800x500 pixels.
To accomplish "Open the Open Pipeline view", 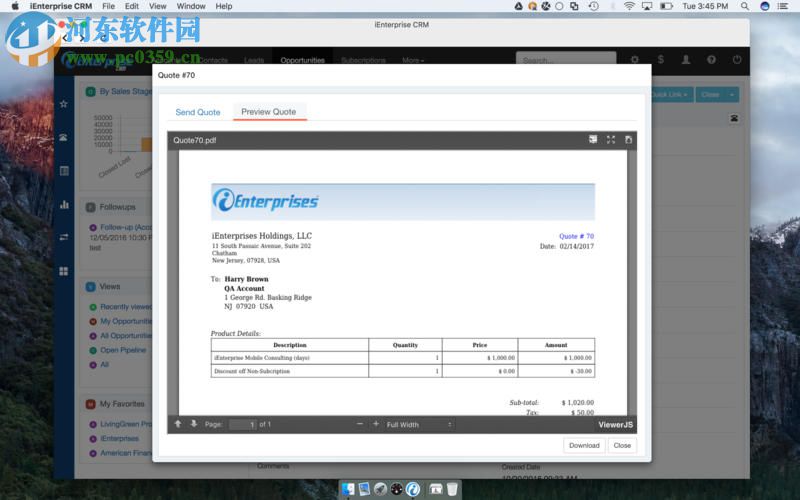I will (x=123, y=350).
